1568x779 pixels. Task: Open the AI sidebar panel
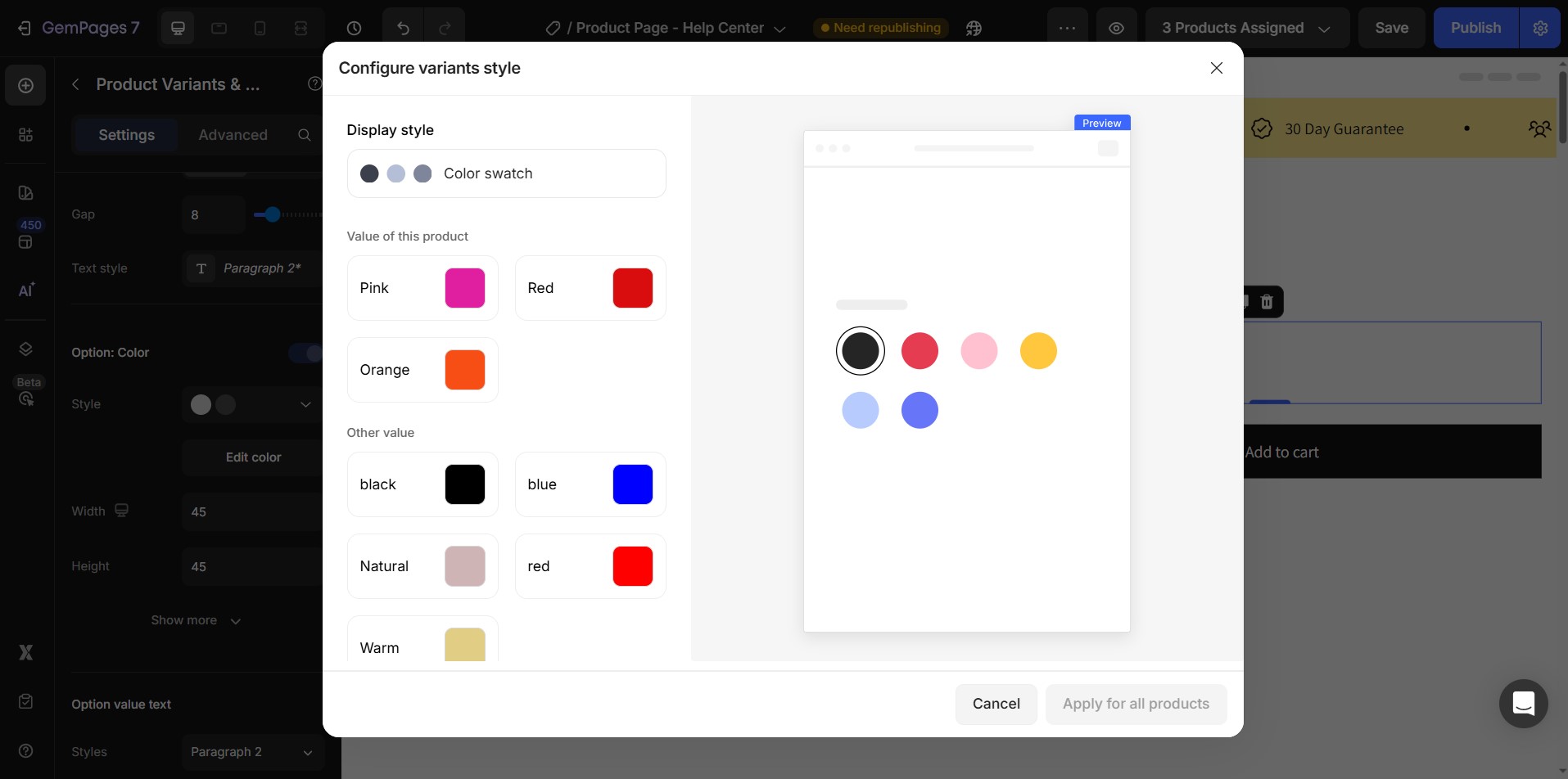pyautogui.click(x=25, y=290)
